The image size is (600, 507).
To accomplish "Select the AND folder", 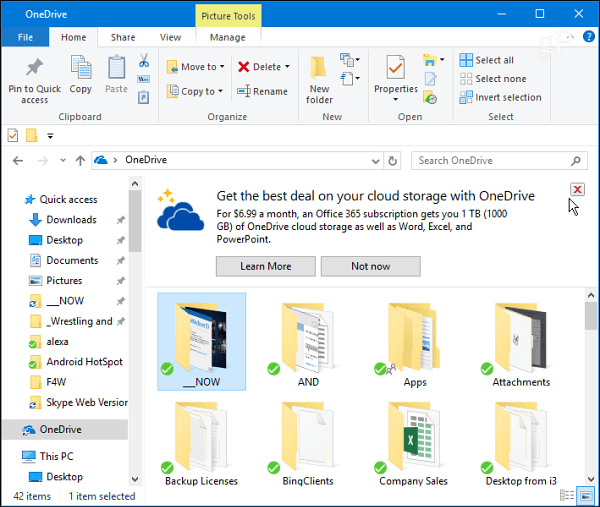I will click(x=308, y=344).
